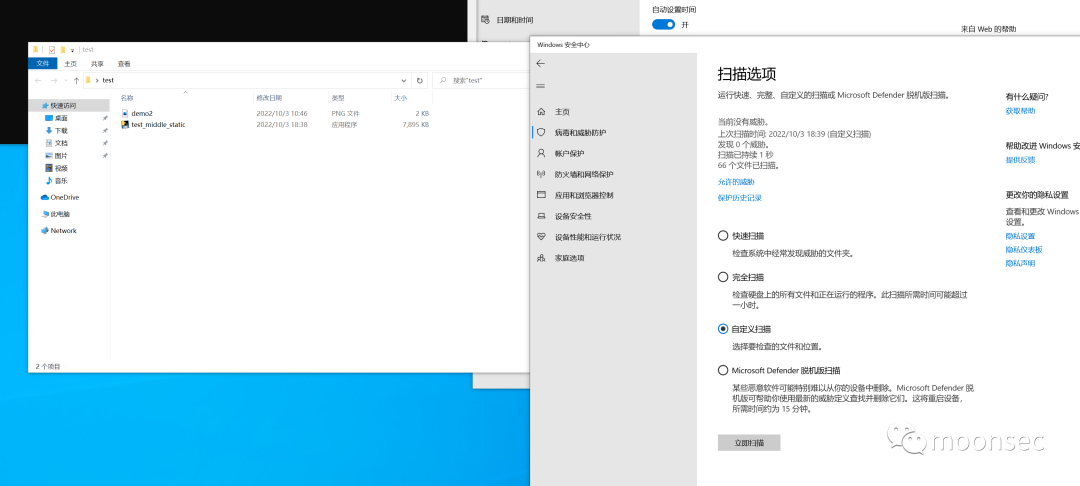The image size is (1080, 486).
Task: Open the 隐私声明 link
Action: (x=1020, y=264)
